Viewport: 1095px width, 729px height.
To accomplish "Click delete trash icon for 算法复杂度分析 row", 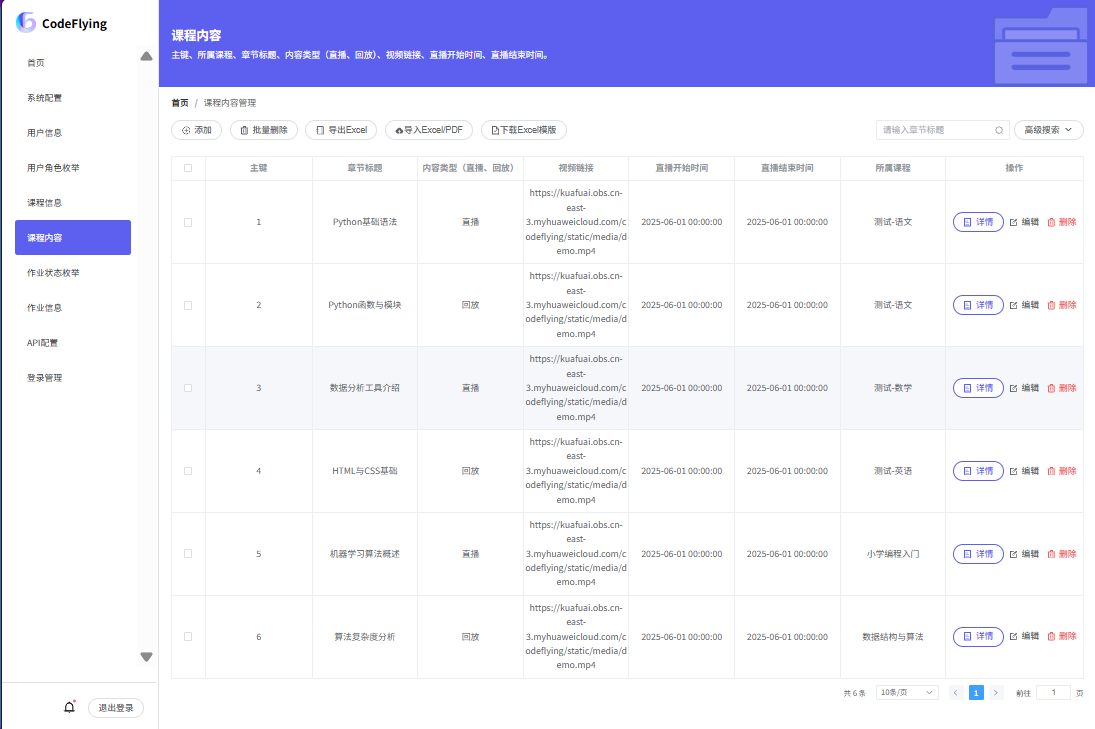I will pyautogui.click(x=1051, y=636).
